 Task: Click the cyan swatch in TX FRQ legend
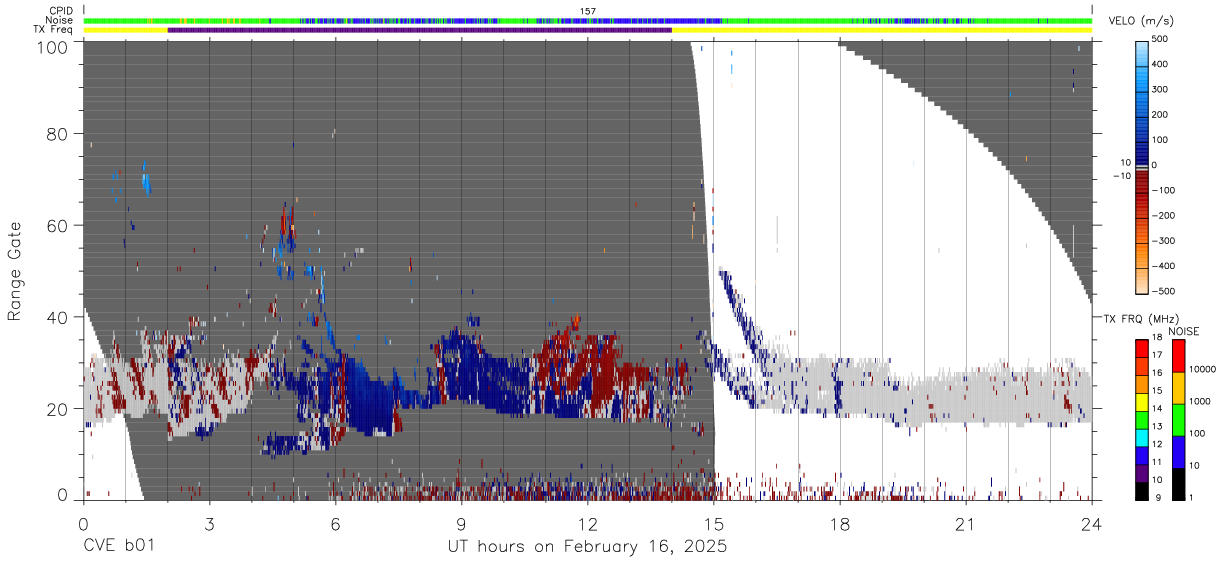tap(1143, 436)
